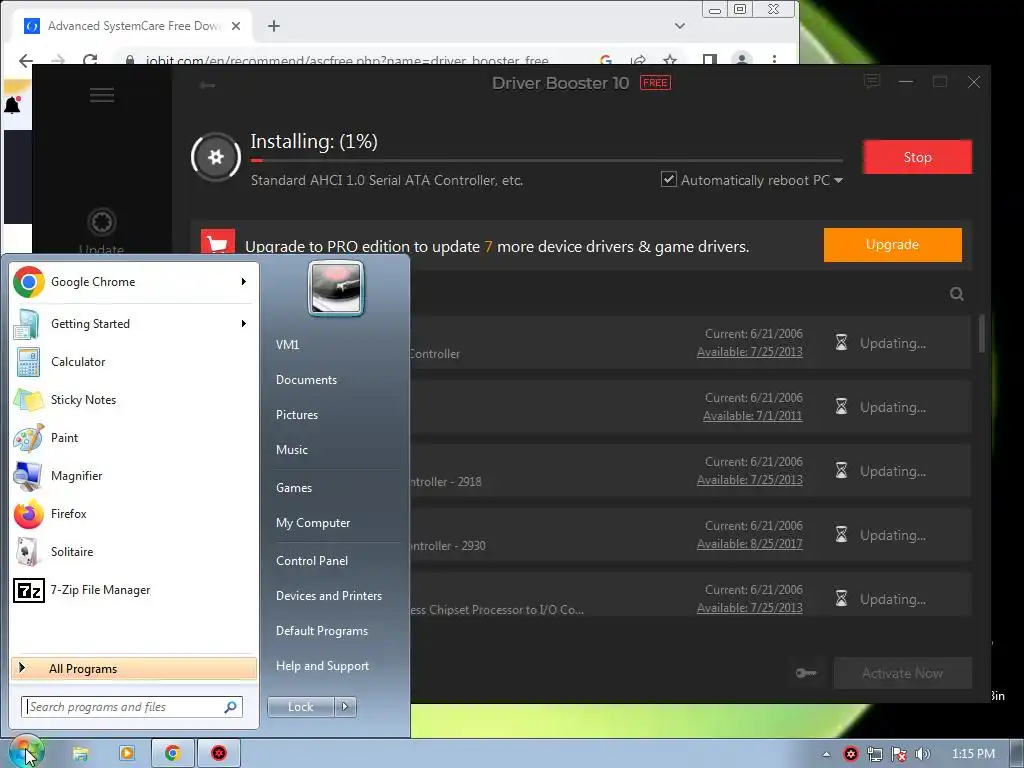This screenshot has height=768, width=1024.
Task: Close the Advanced SystemCare Chrome tab
Action: pos(236,26)
